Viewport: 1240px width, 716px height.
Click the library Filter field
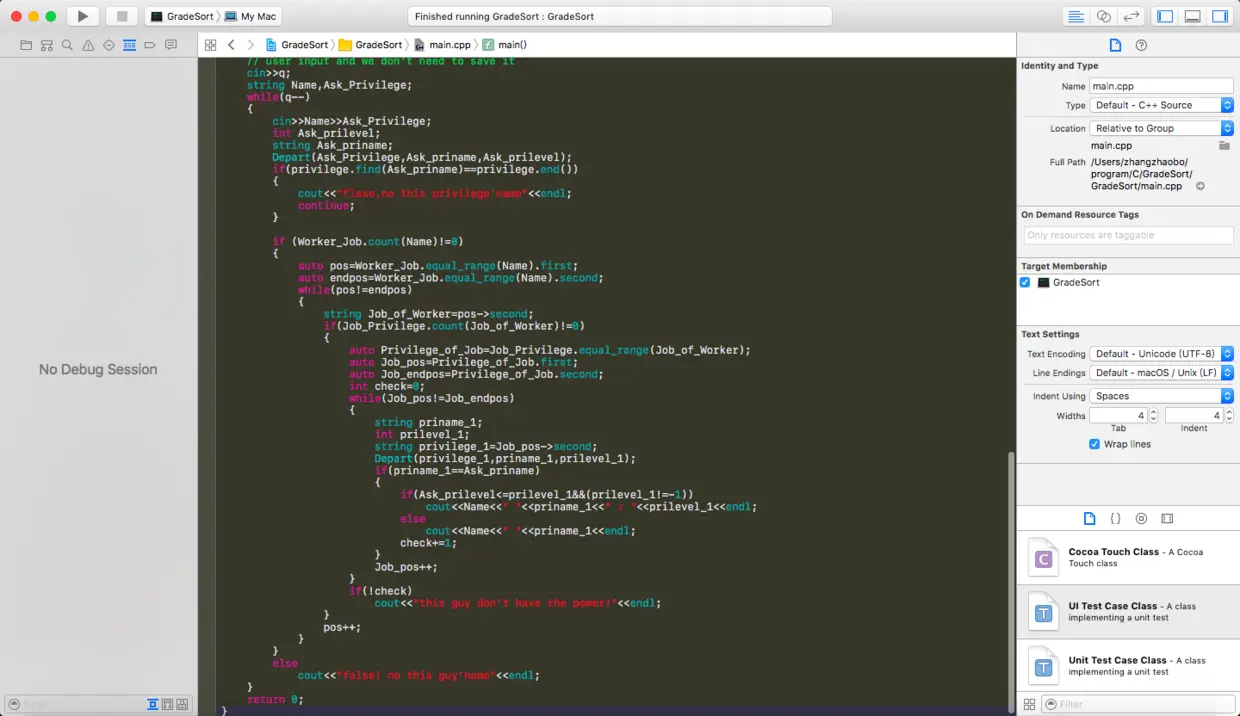pyautogui.click(x=1137, y=704)
